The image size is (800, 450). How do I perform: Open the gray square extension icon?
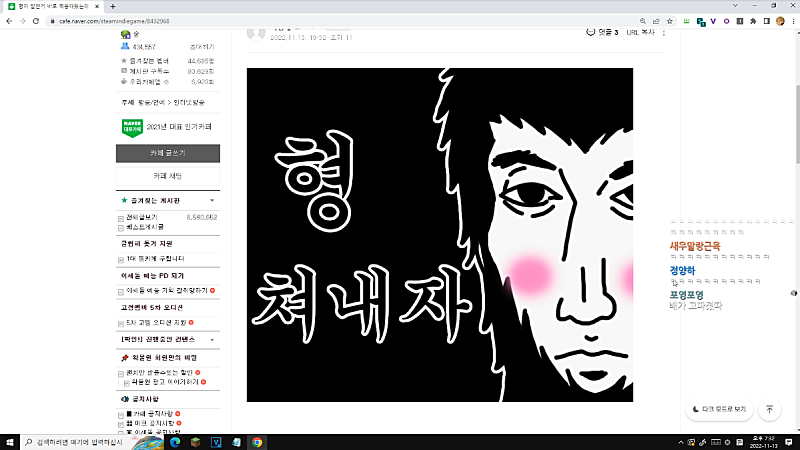pyautogui.click(x=740, y=21)
